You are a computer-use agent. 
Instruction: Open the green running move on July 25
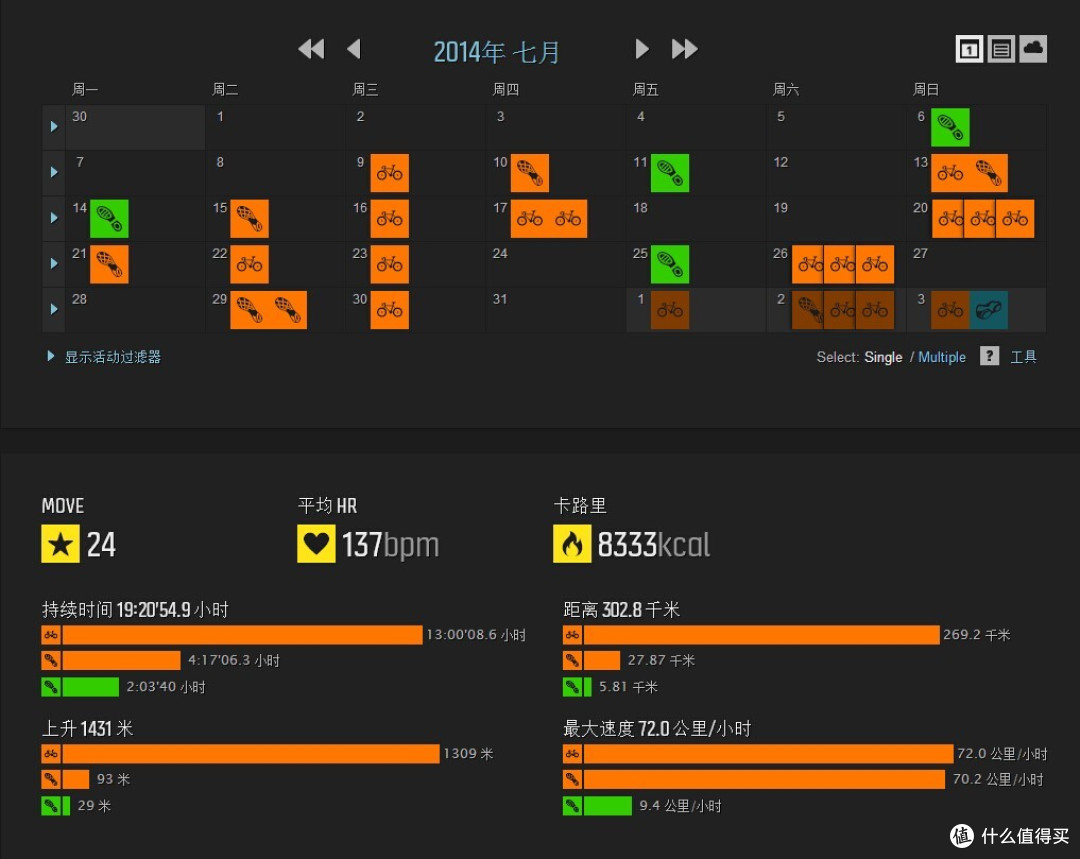(669, 265)
